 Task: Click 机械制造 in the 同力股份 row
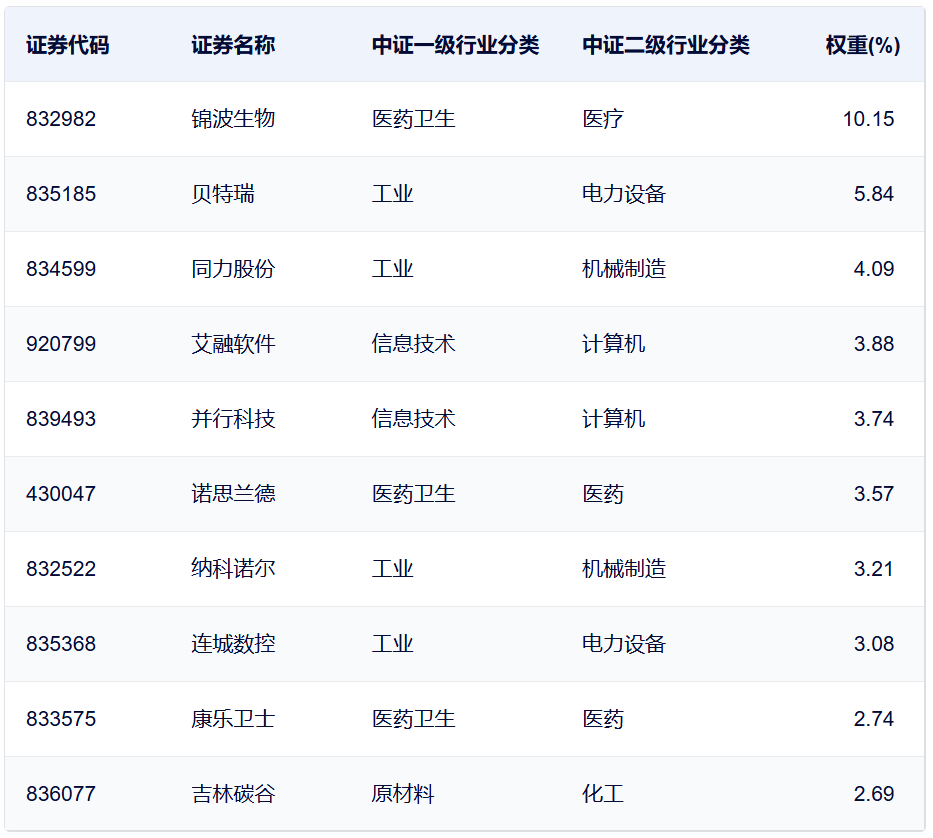pyautogui.click(x=624, y=269)
